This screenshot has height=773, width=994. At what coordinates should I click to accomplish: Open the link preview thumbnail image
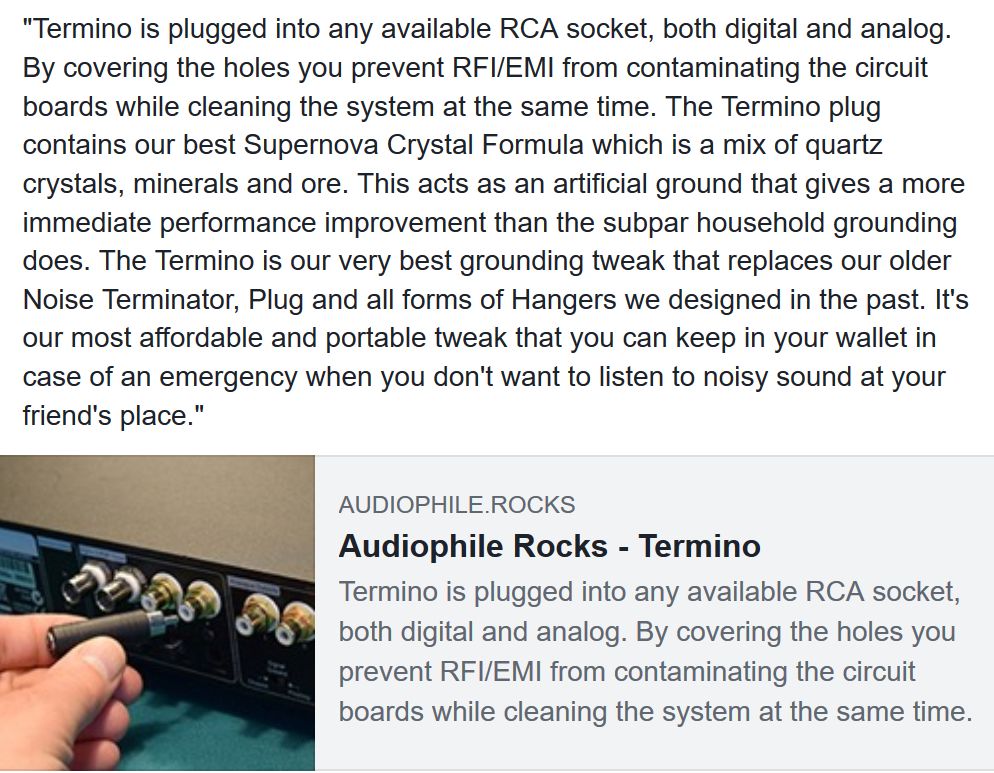[157, 613]
